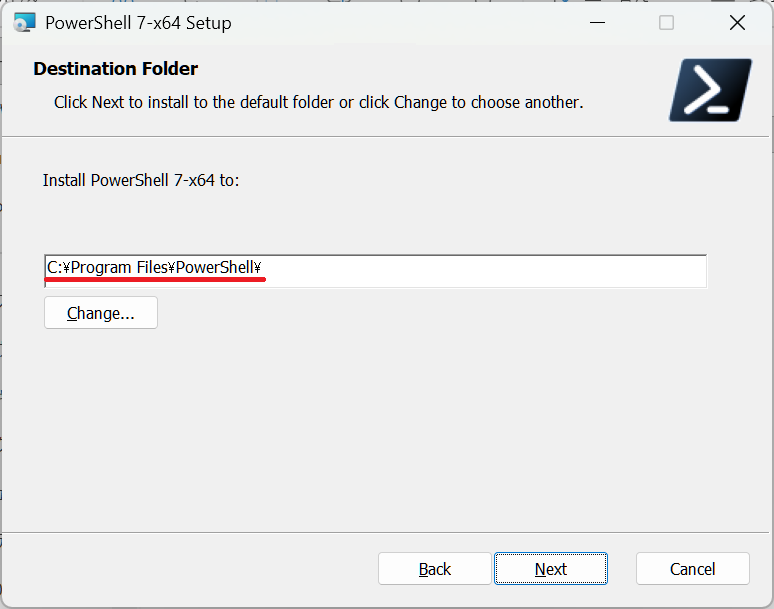Go Back to the previous setup step
This screenshot has height=609, width=774.
click(x=434, y=569)
